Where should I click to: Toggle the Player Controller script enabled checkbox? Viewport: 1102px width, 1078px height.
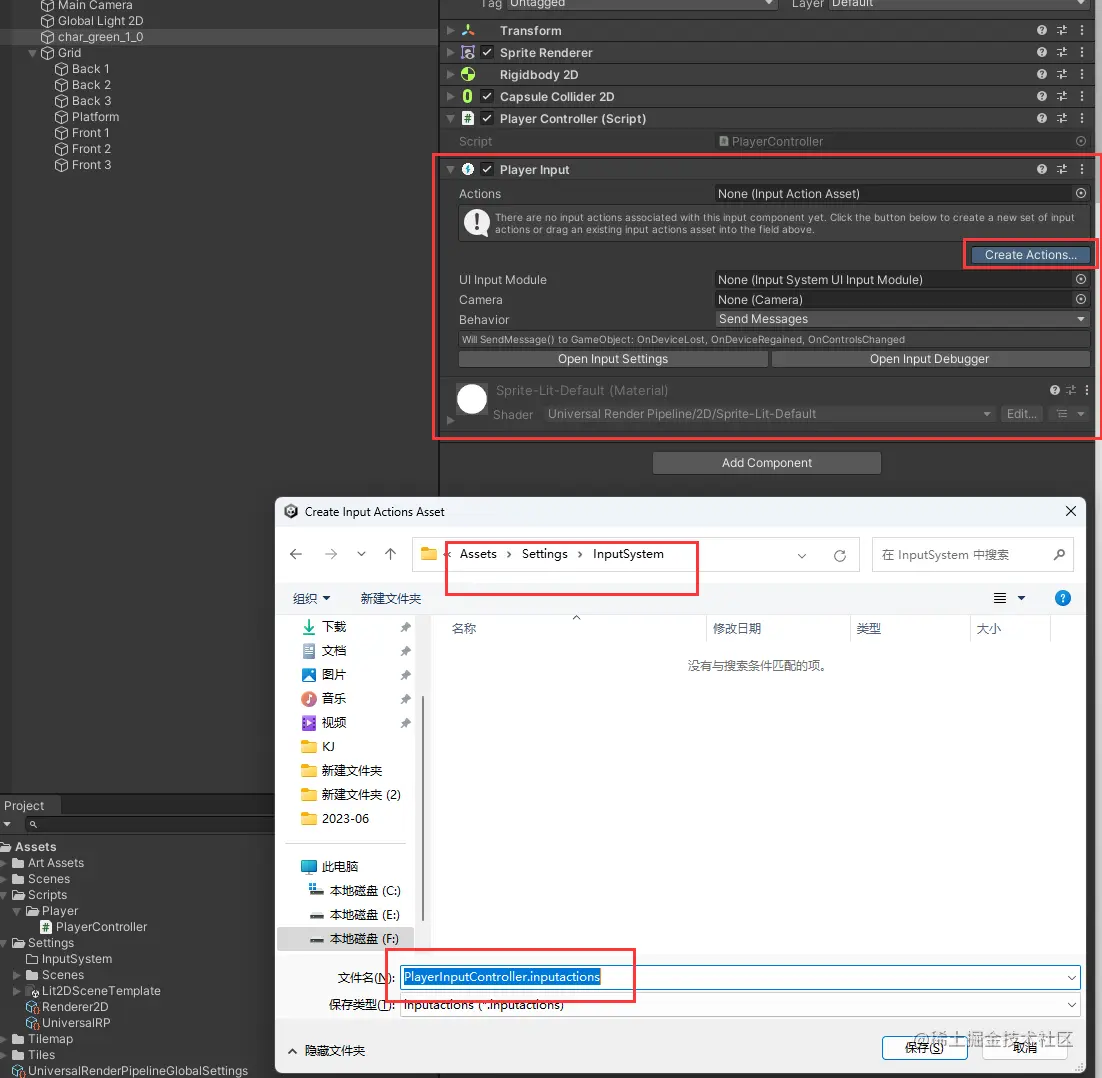tap(487, 118)
